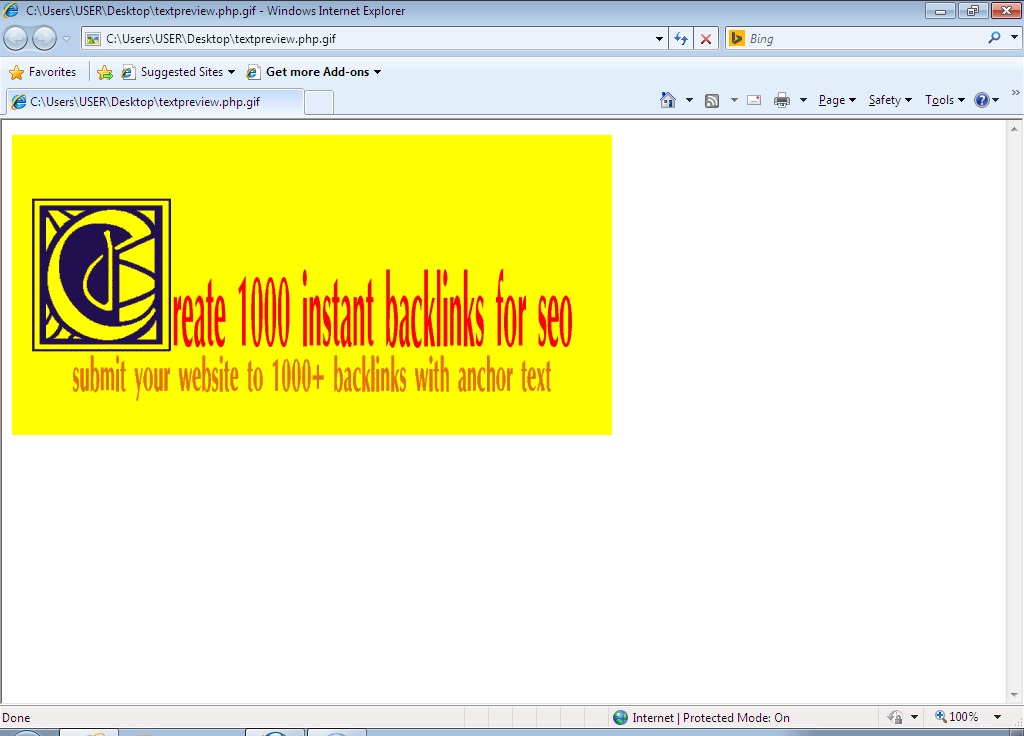Viewport: 1024px width, 736px height.
Task: Expand the address bar autocomplete dropdown
Action: (x=659, y=39)
